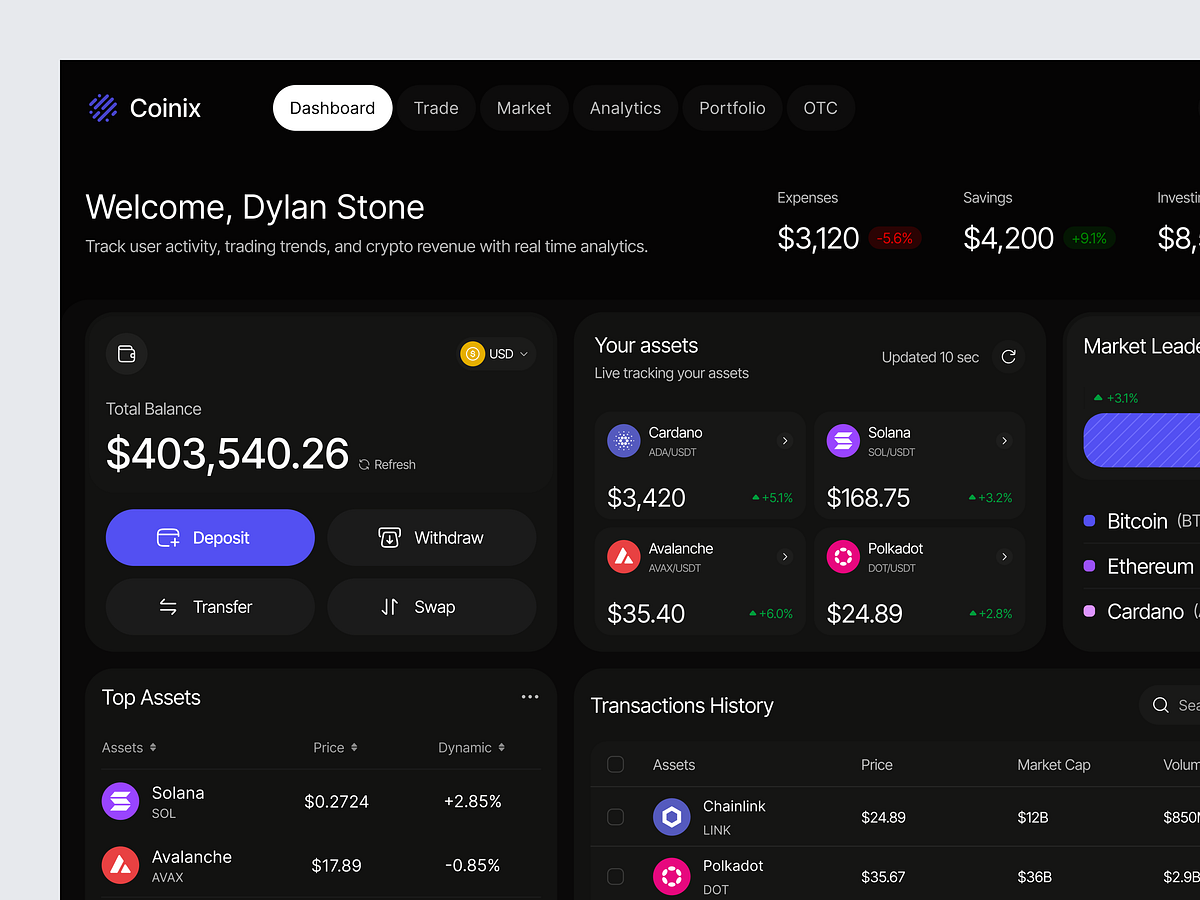
Task: Go to the Analytics tab
Action: click(625, 108)
